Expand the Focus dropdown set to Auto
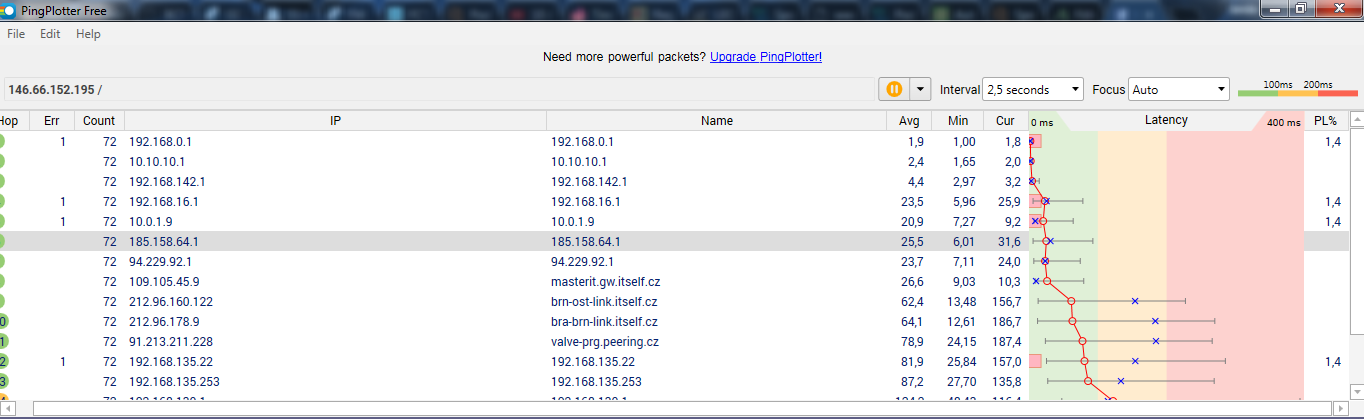Image resolution: width=1364 pixels, height=419 pixels. pyautogui.click(x=1178, y=89)
